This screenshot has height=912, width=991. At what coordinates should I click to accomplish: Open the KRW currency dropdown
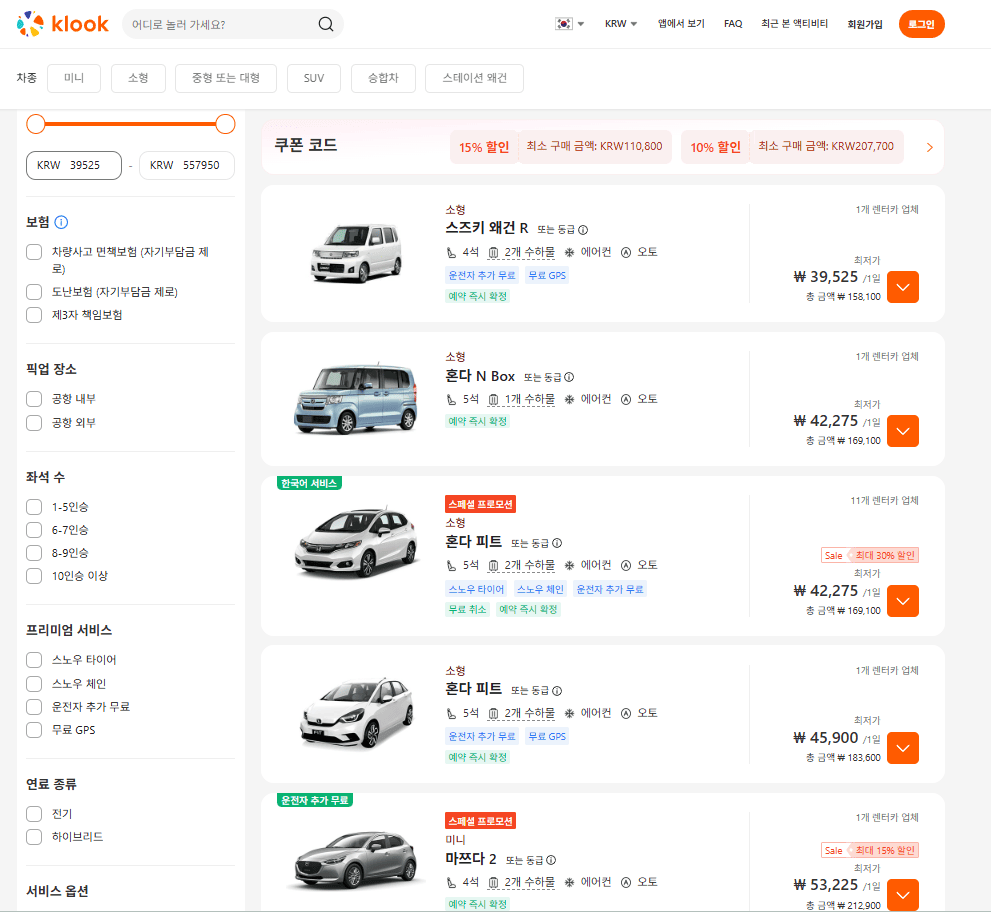(621, 24)
